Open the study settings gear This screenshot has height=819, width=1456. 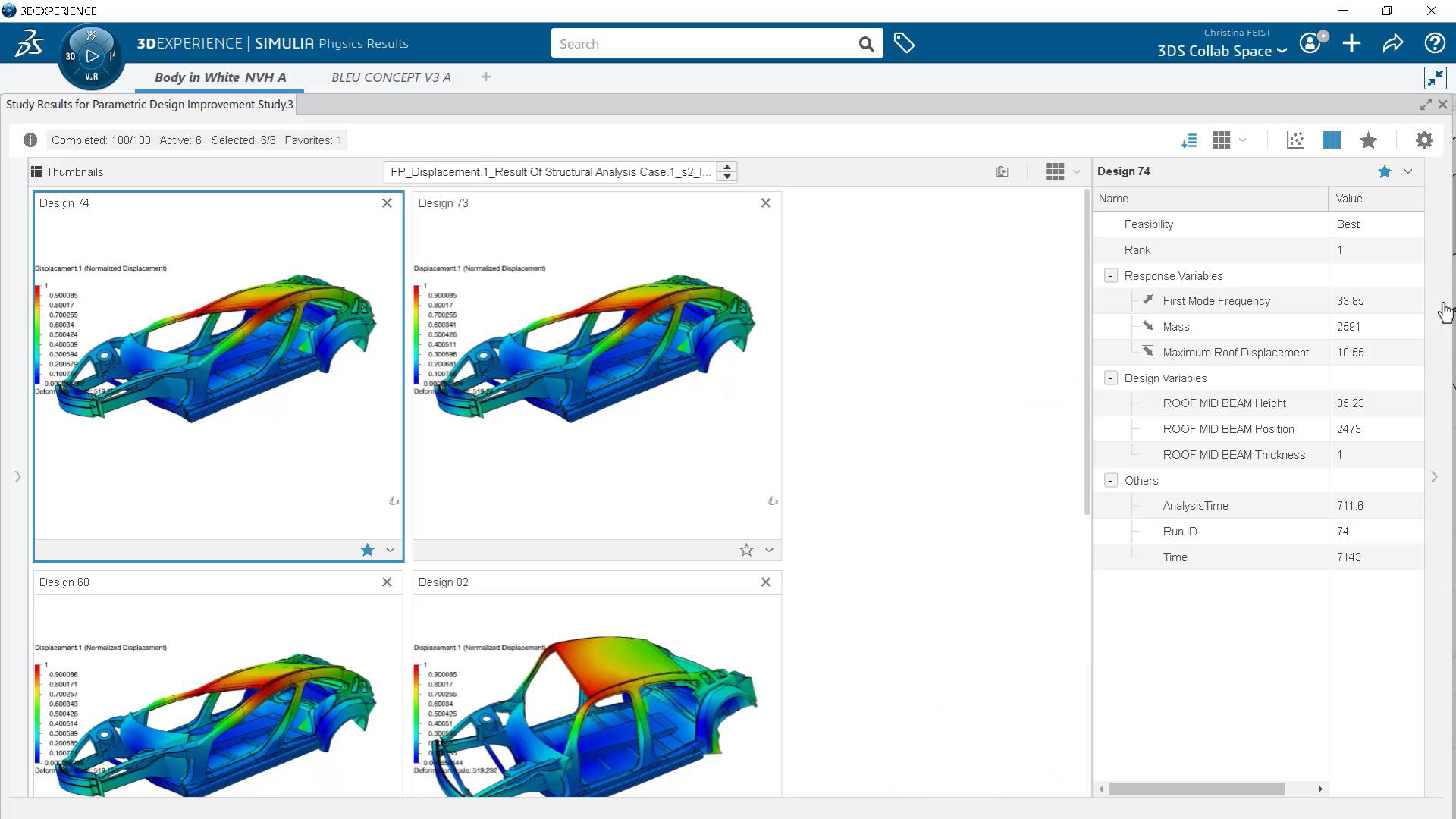click(x=1424, y=140)
